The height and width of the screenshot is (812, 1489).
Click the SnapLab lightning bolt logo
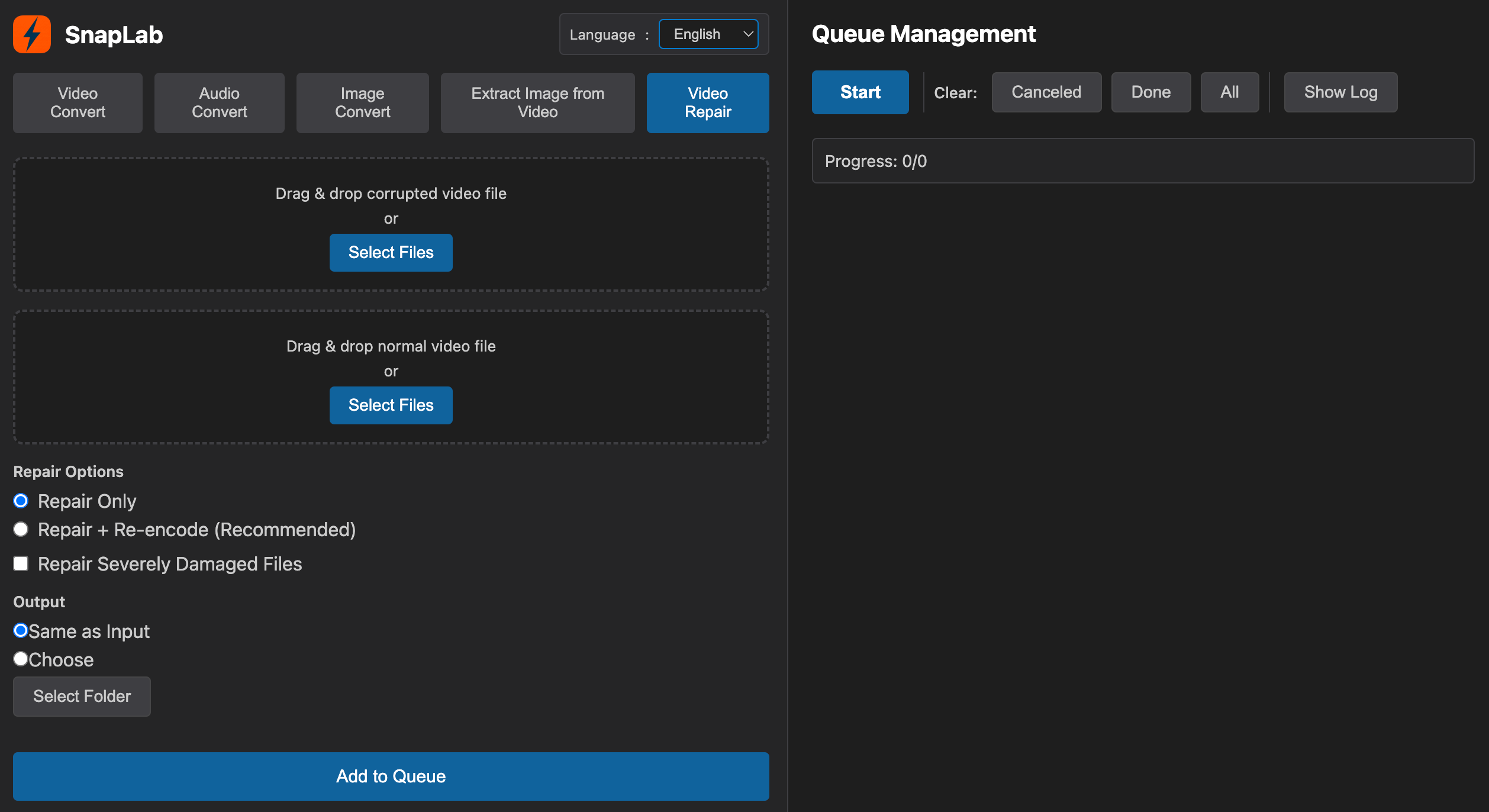(x=32, y=34)
